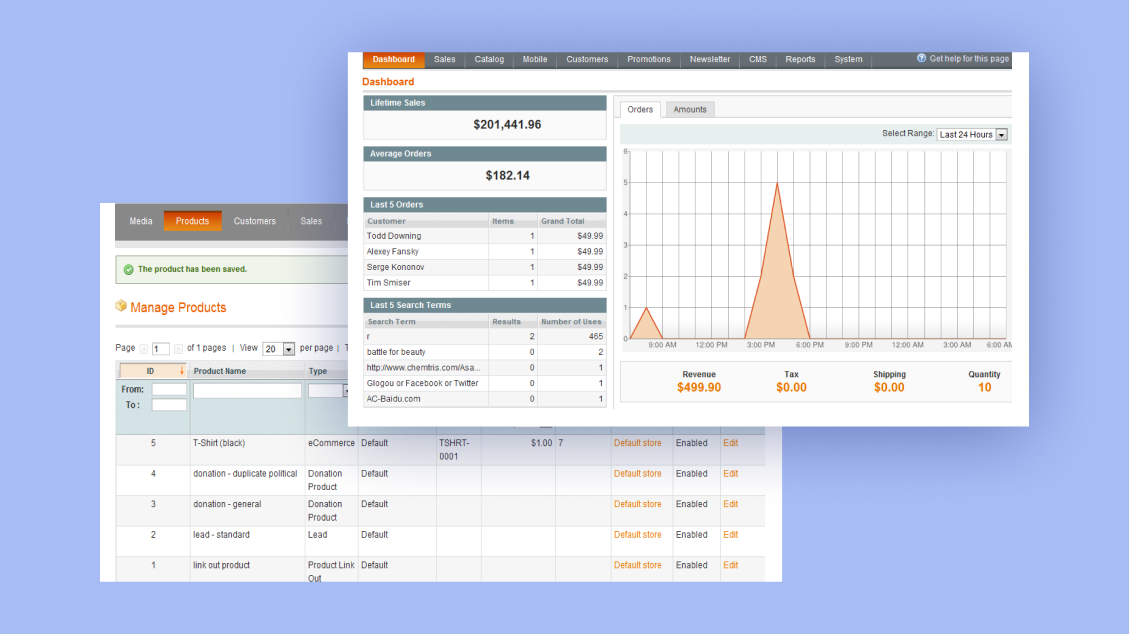1129x634 pixels.
Task: Click the Manage Products box icon
Action: point(121,306)
